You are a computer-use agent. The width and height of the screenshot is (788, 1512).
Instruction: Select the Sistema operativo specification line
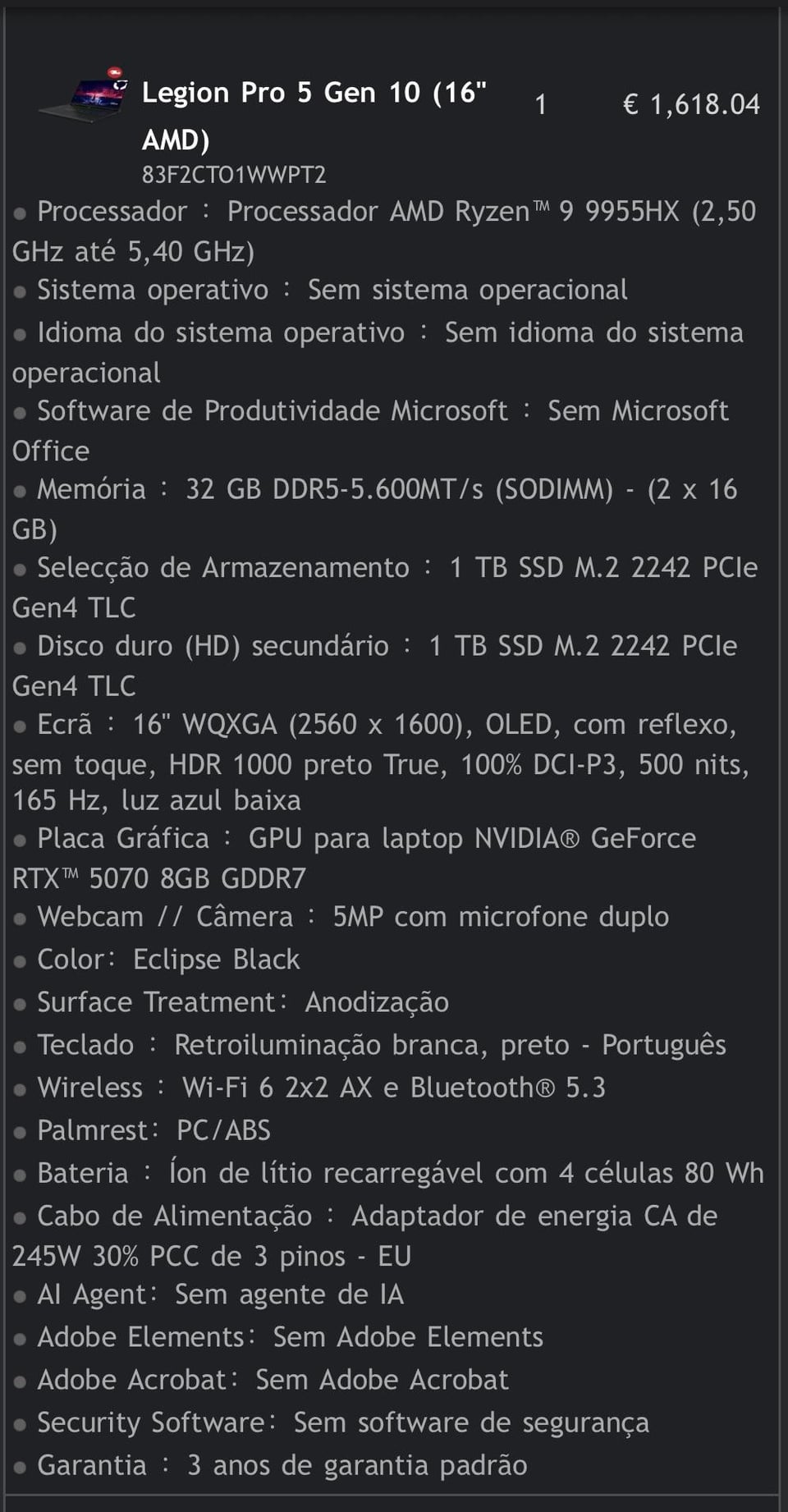332,290
